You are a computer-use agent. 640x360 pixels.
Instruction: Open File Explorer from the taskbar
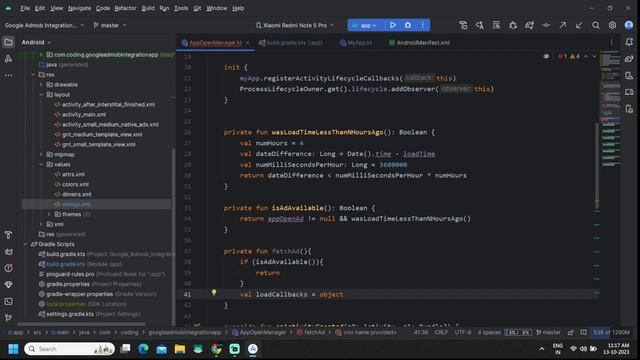click(180, 349)
